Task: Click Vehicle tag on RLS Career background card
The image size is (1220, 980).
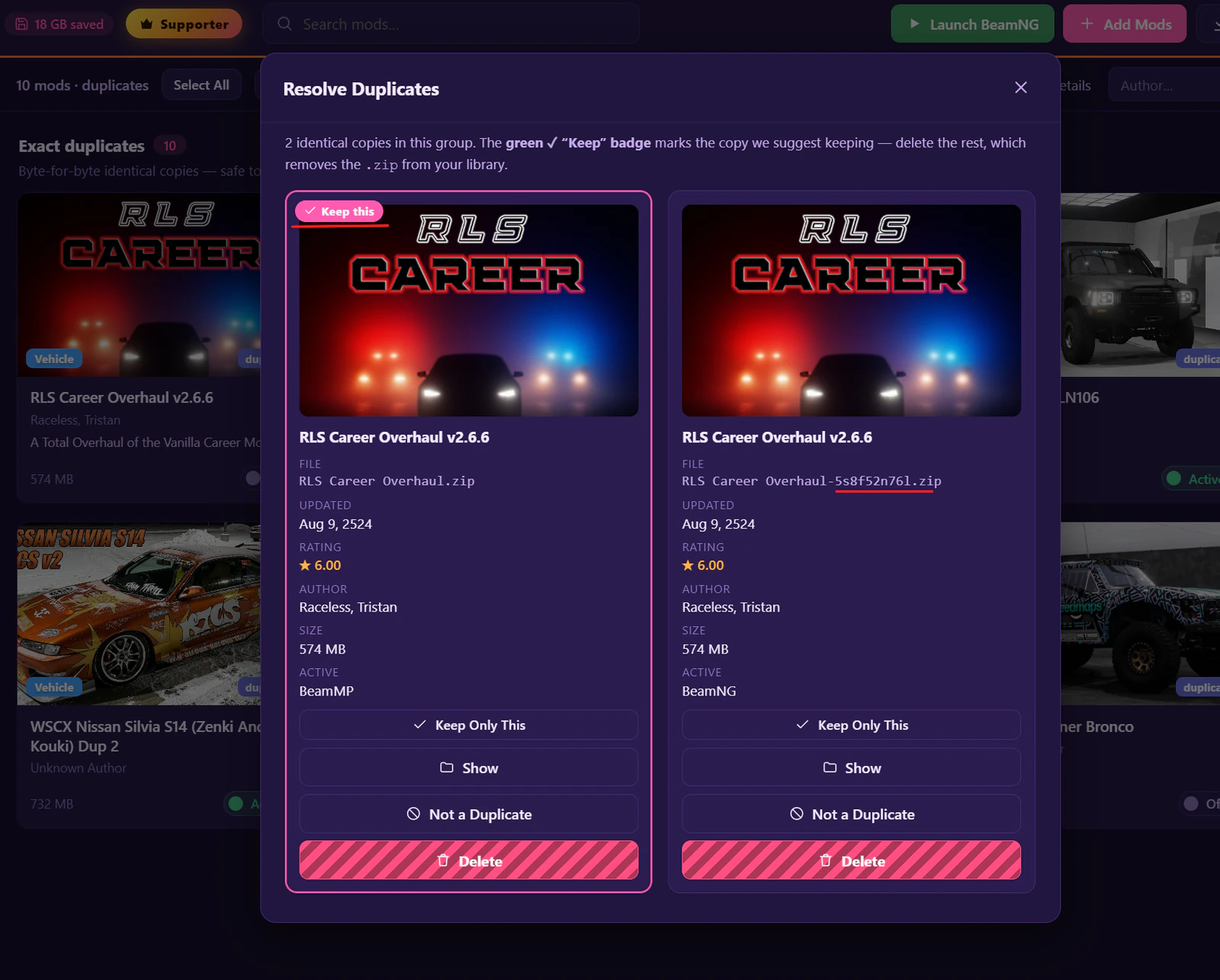Action: click(x=54, y=358)
